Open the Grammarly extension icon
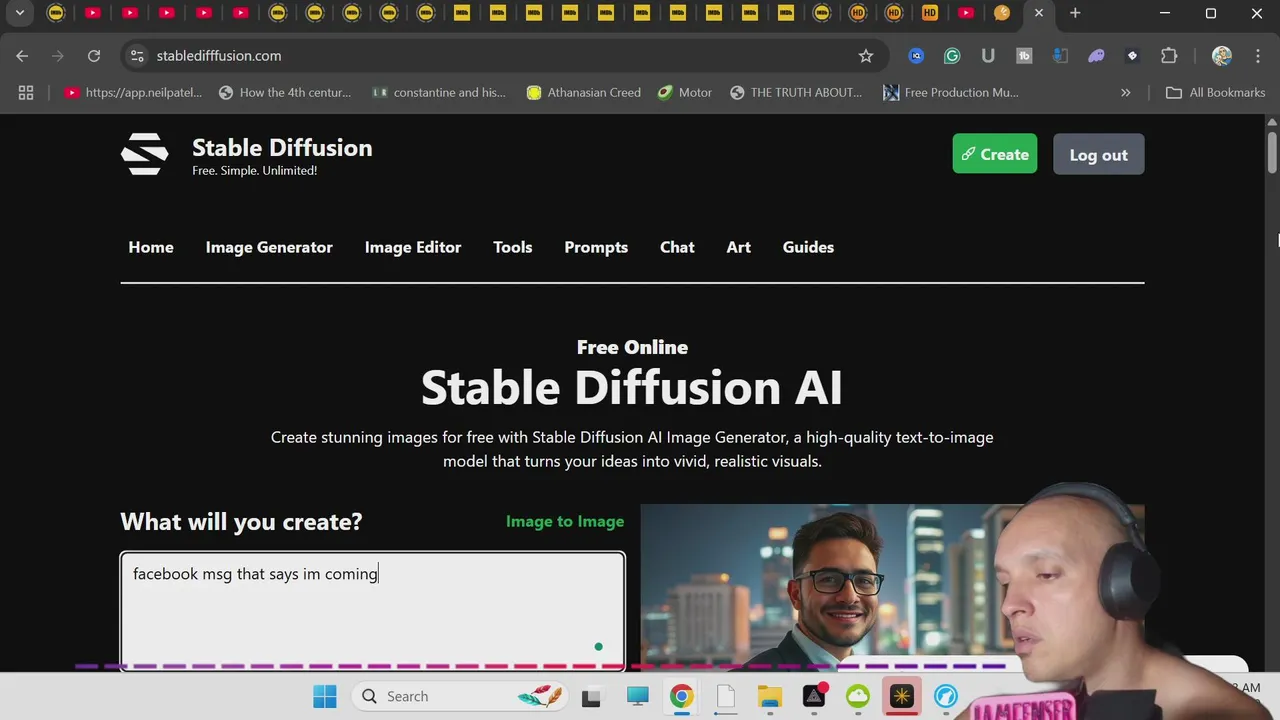This screenshot has width=1280, height=720. (952, 56)
